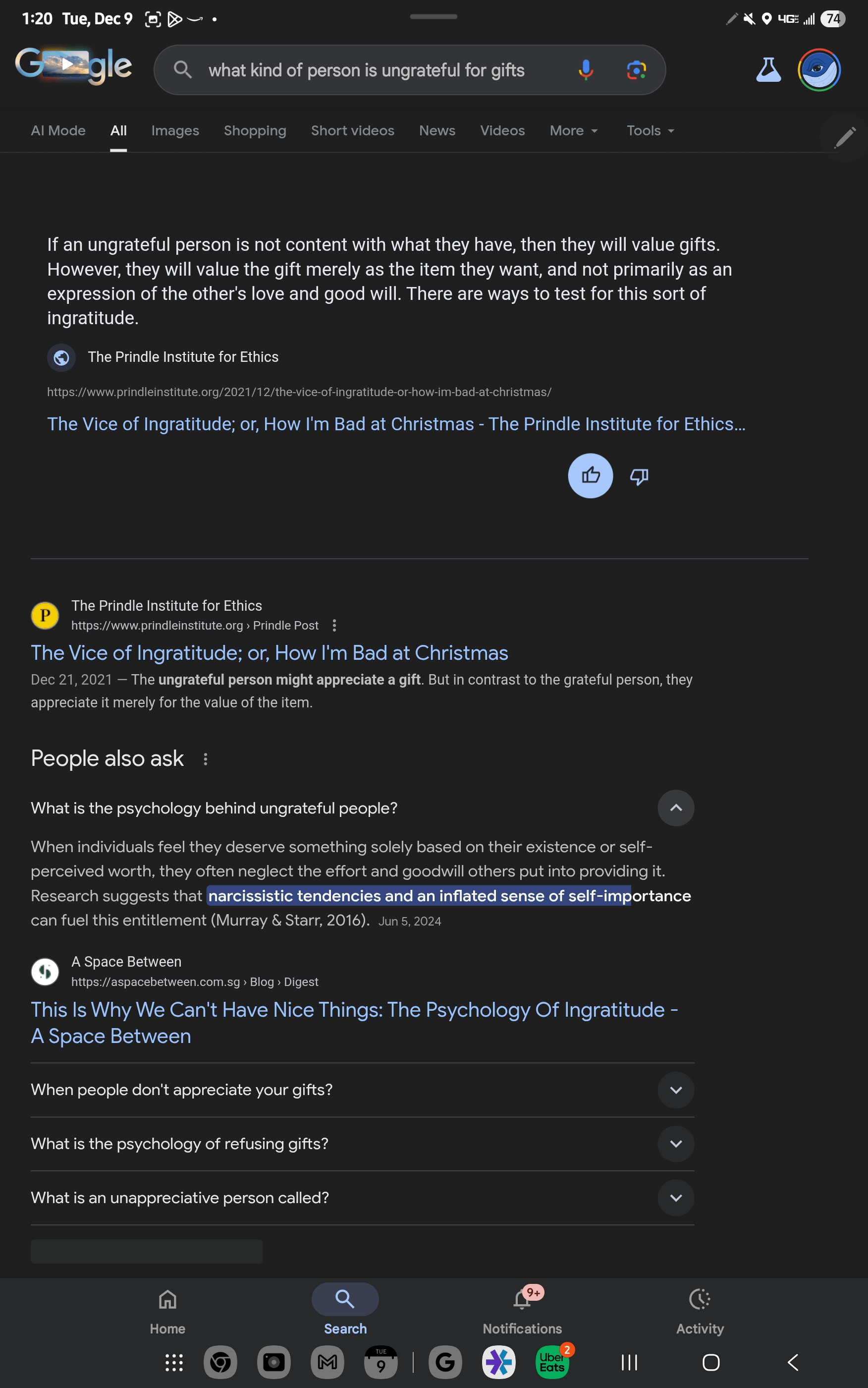Open Uber Eats app icon
Image resolution: width=868 pixels, height=1388 pixels.
point(551,1362)
